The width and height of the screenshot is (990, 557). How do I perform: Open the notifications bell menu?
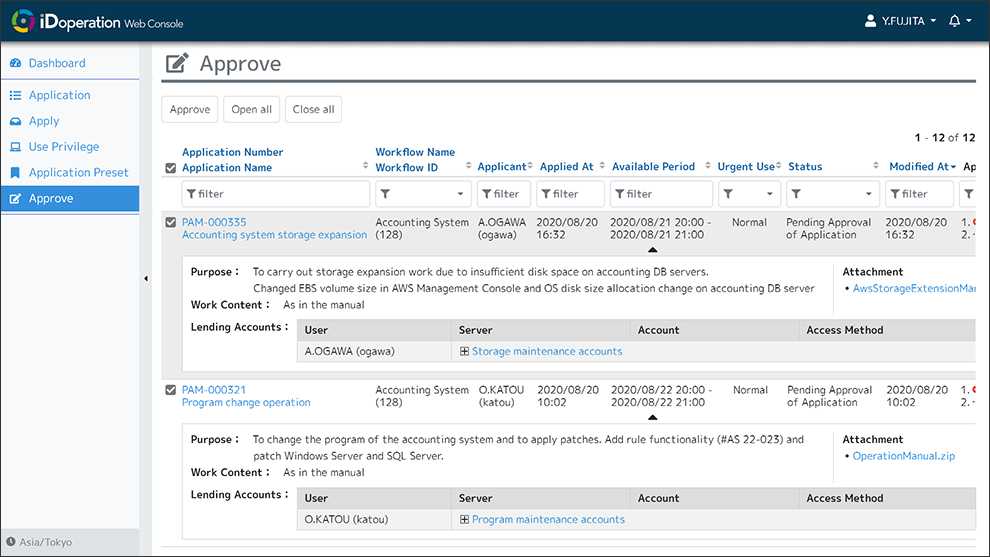point(960,21)
